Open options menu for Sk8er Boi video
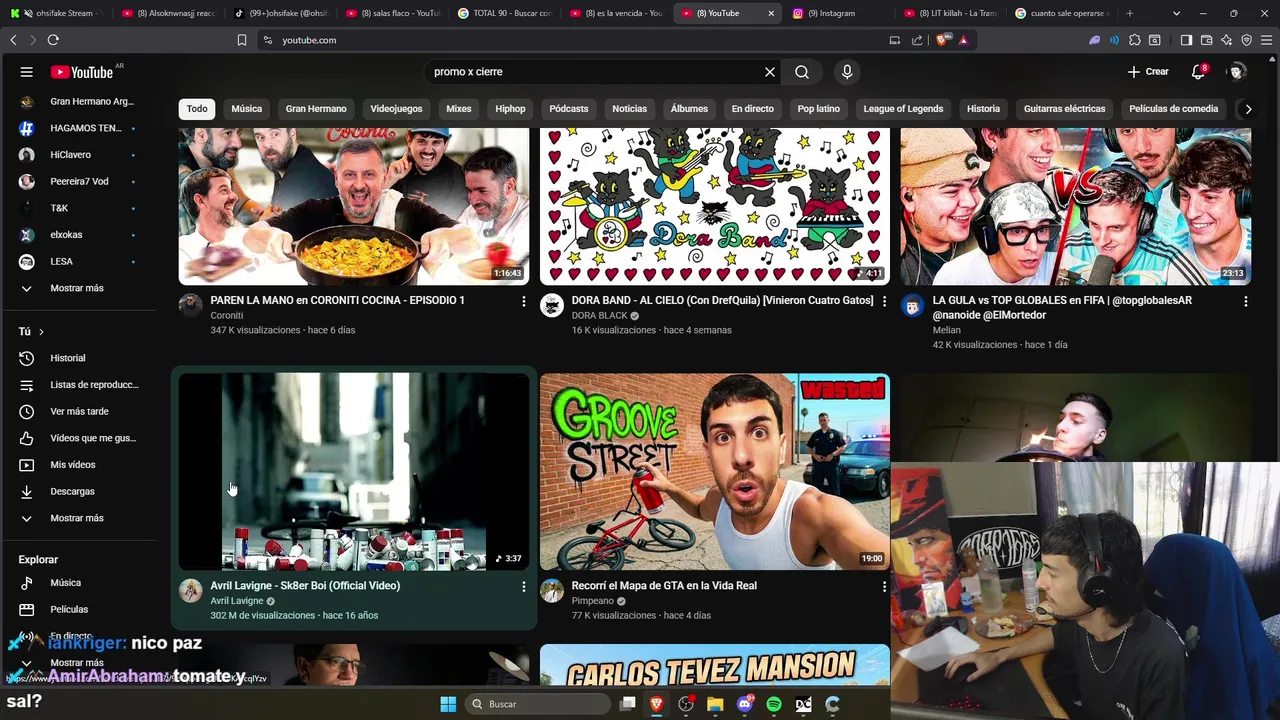This screenshot has width=1280, height=720. 523,587
